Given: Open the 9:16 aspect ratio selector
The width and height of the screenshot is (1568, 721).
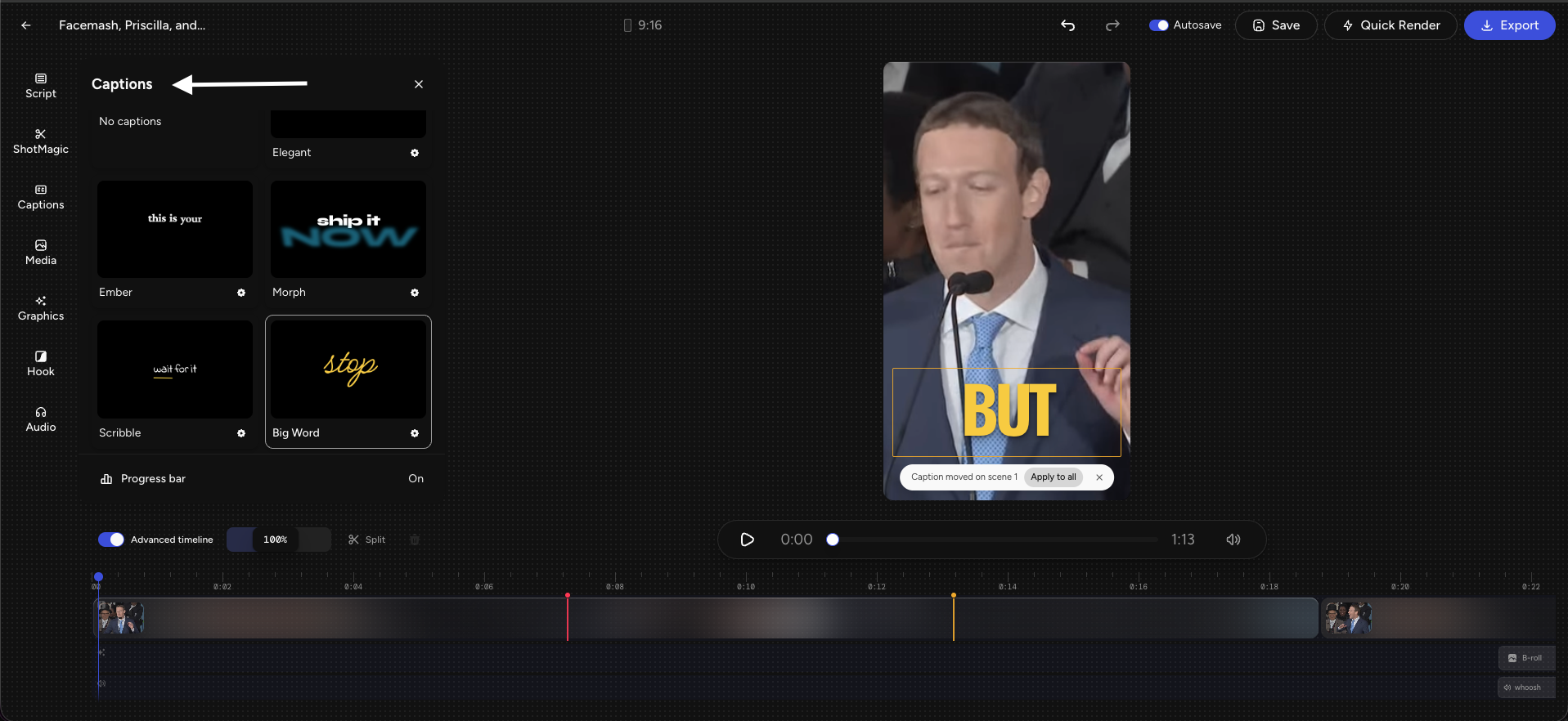Looking at the screenshot, I should [x=643, y=25].
